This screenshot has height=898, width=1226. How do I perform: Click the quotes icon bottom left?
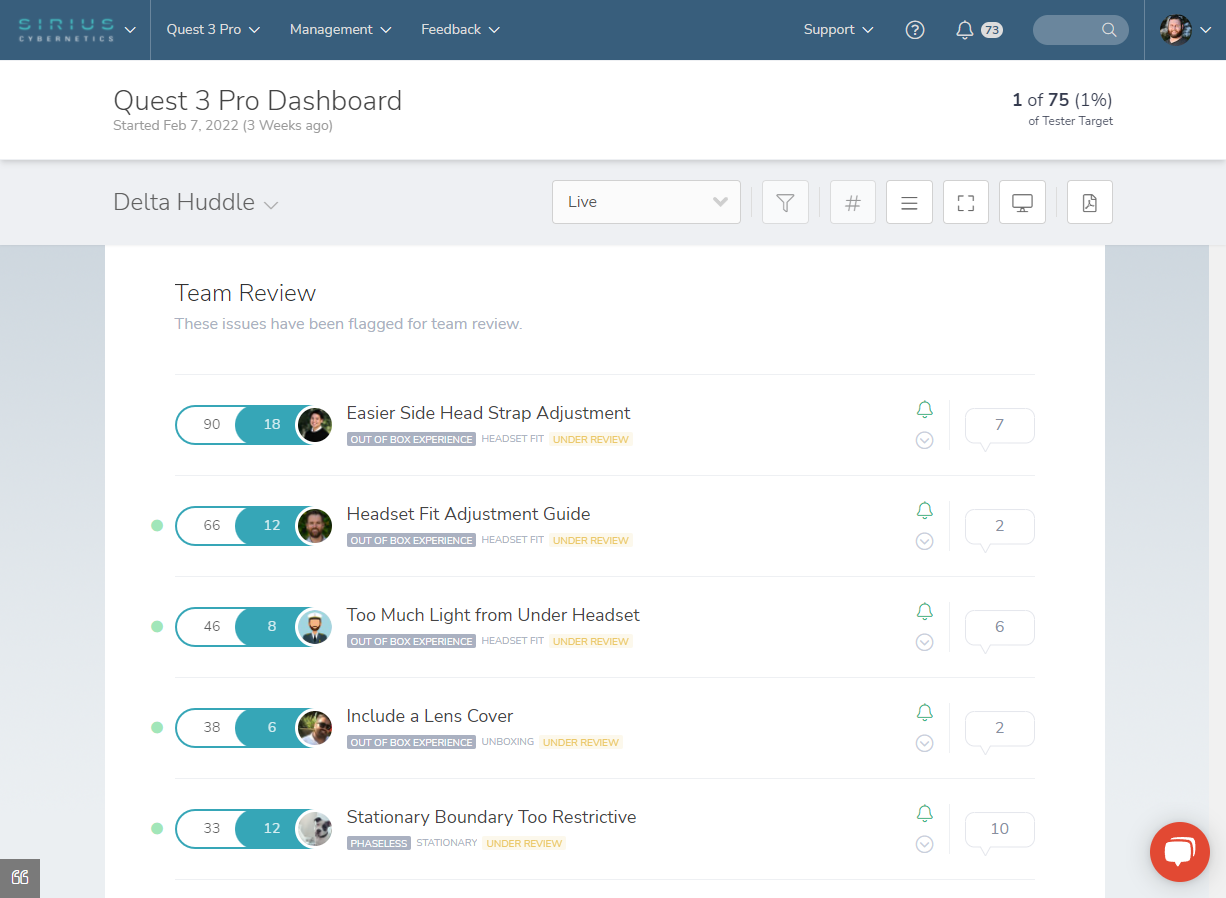pos(20,878)
